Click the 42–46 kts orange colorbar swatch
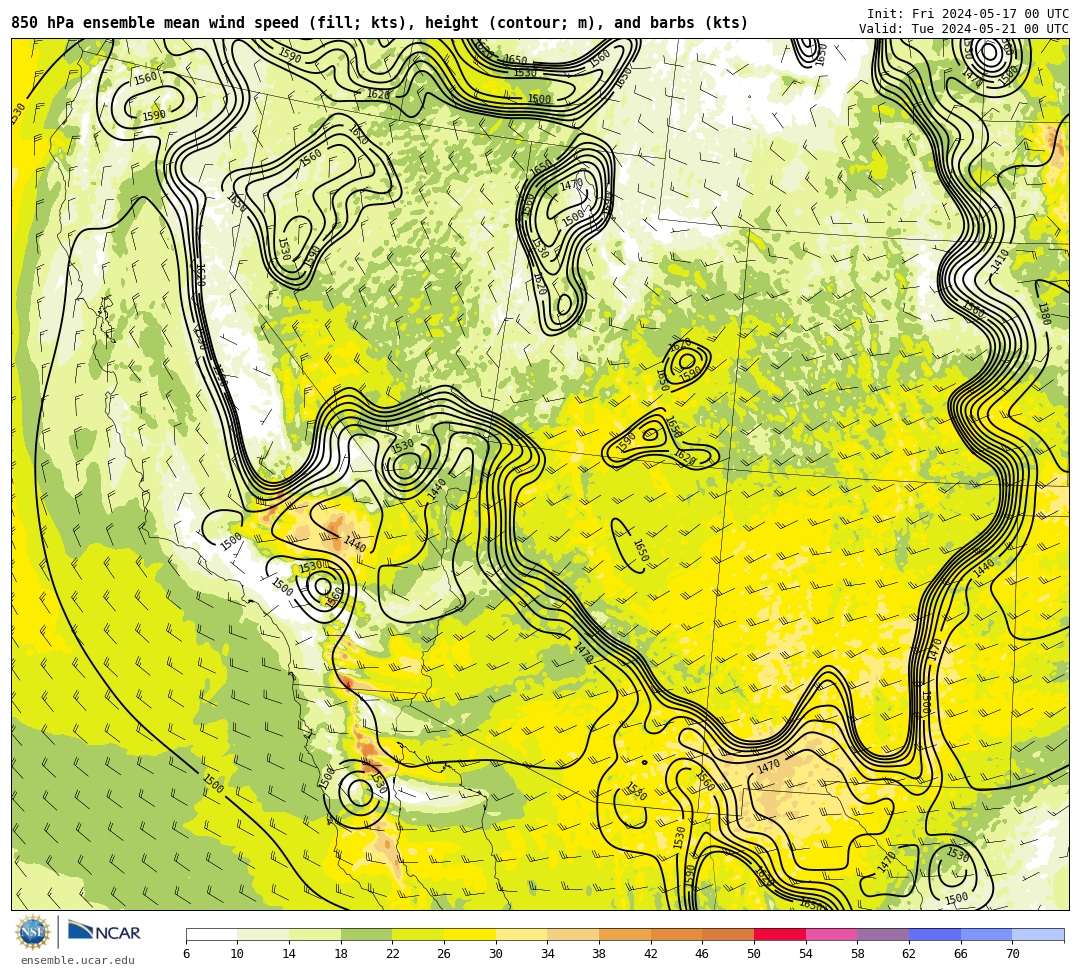 coord(676,935)
